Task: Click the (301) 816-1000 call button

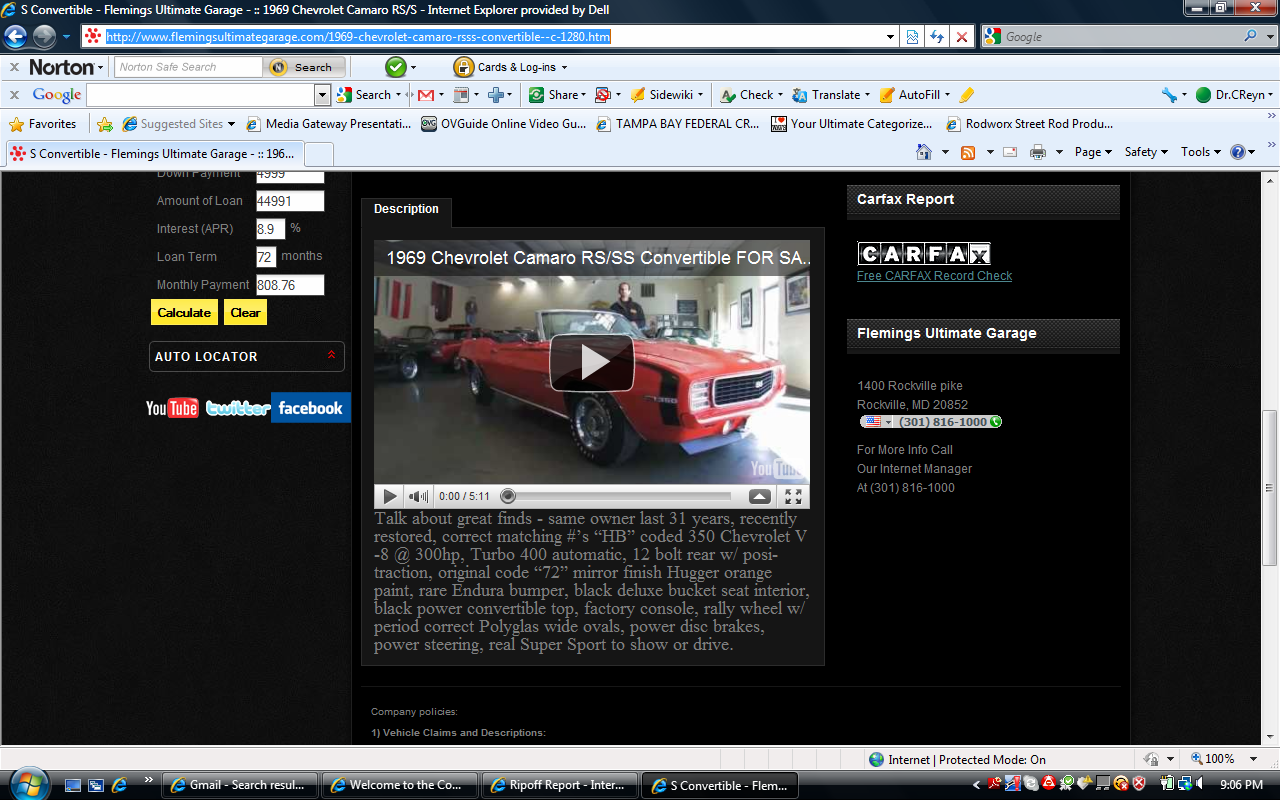Action: click(x=931, y=422)
